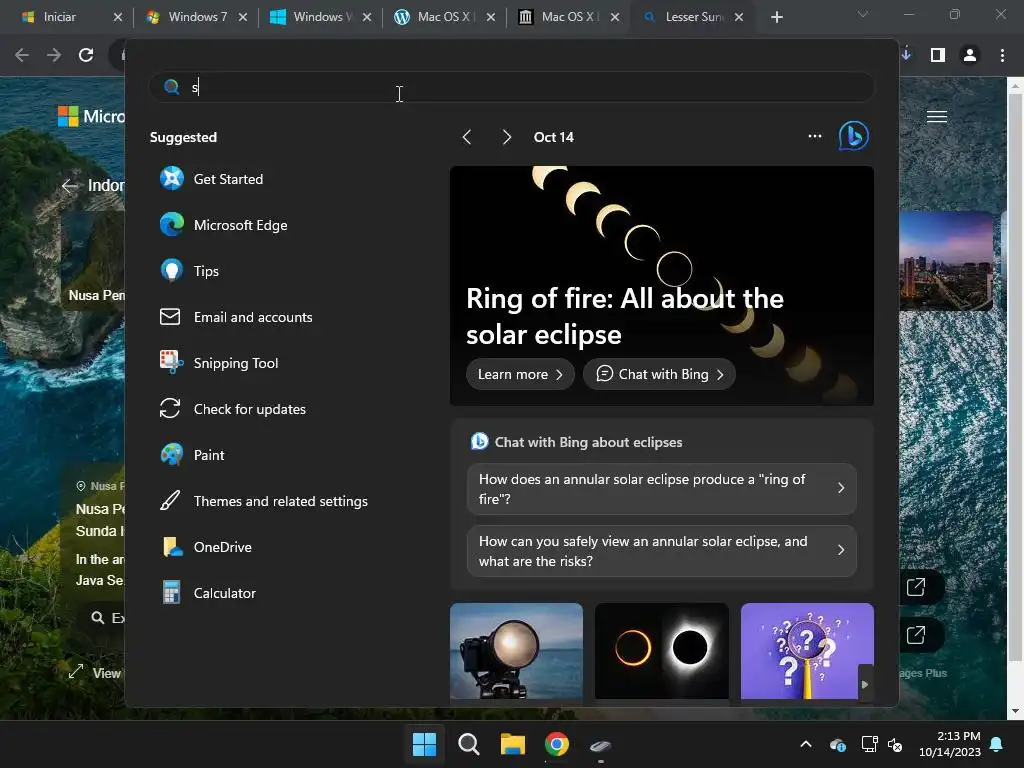The image size is (1024, 768).
Task: Select Check for updates
Action: point(233,409)
